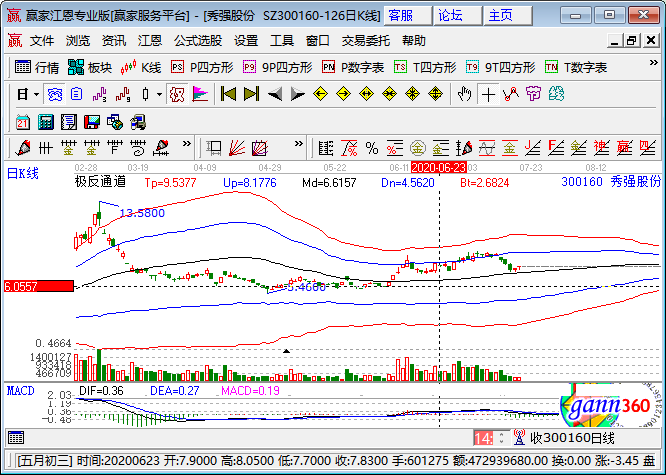The image size is (666, 475).
Task: Click yellow diamond right-arrow icon
Action: click(343, 94)
